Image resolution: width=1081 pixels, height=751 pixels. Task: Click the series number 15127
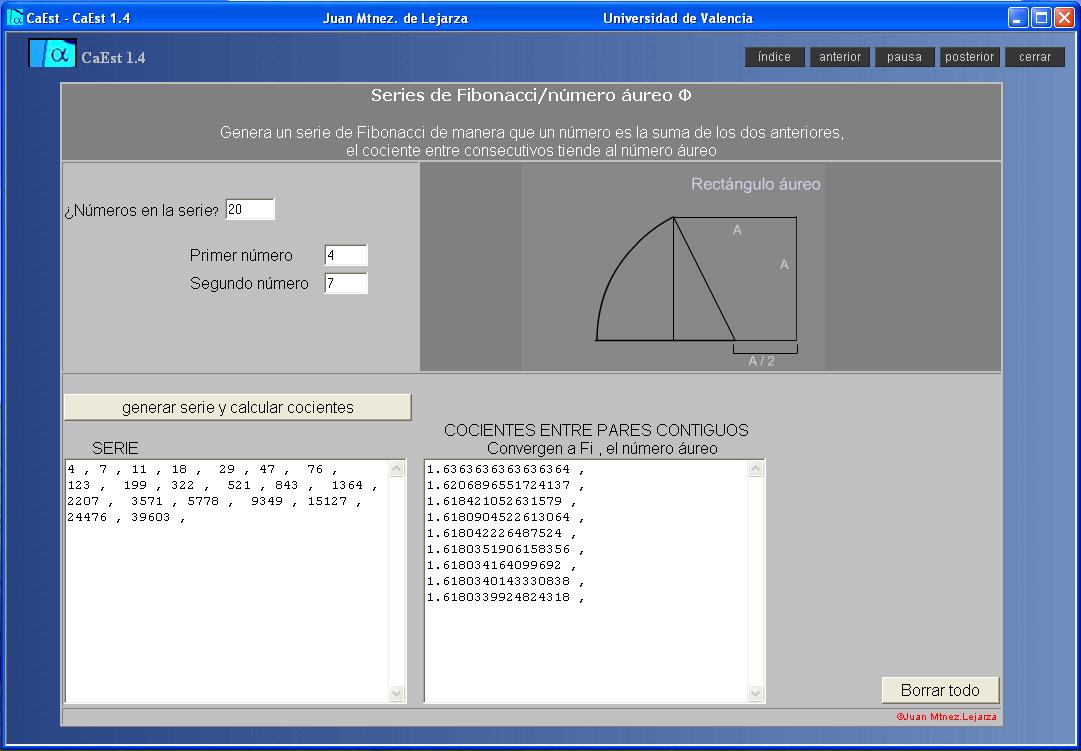[x=327, y=501]
